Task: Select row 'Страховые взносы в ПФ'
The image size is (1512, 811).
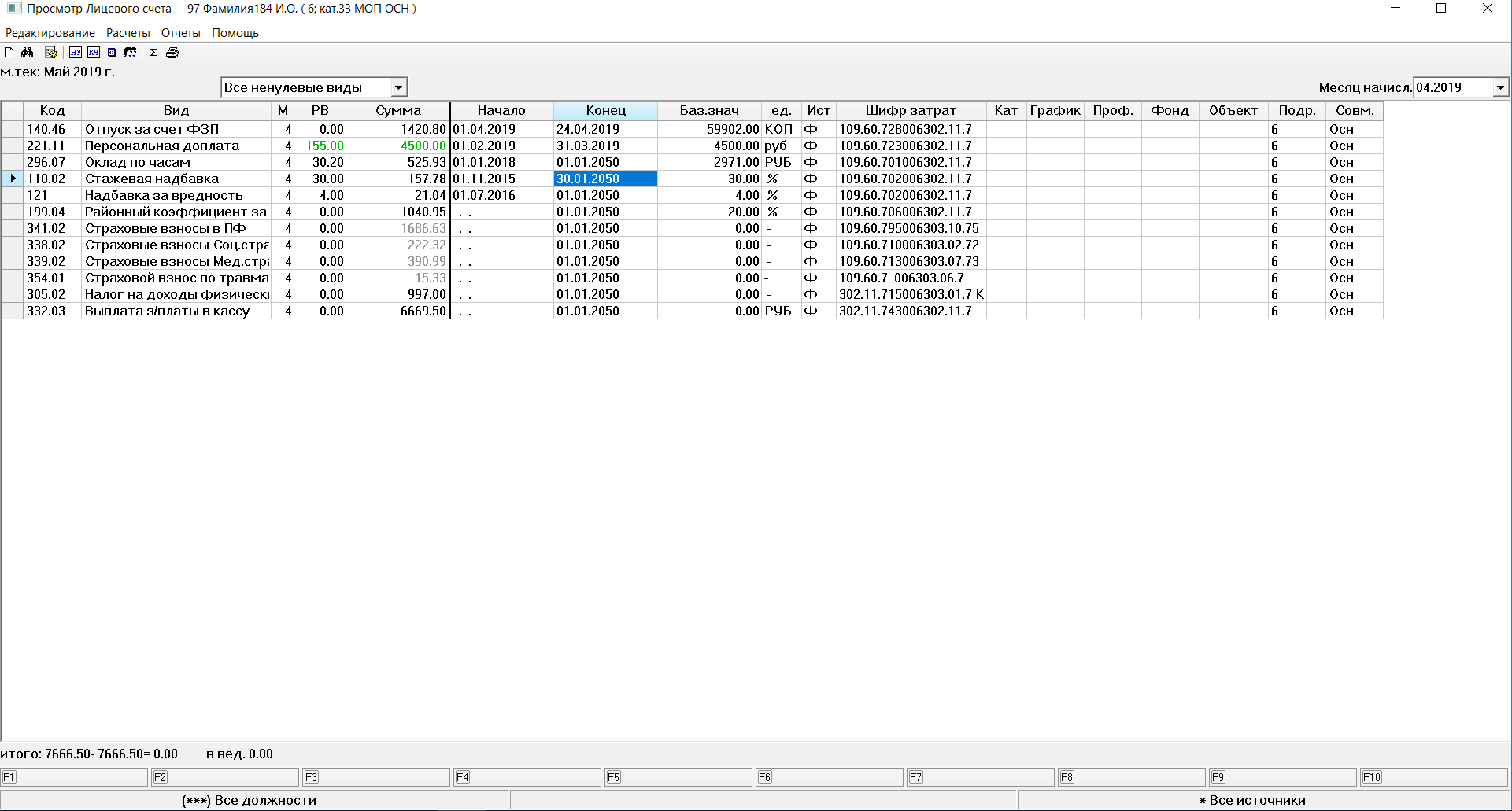Action: point(692,228)
